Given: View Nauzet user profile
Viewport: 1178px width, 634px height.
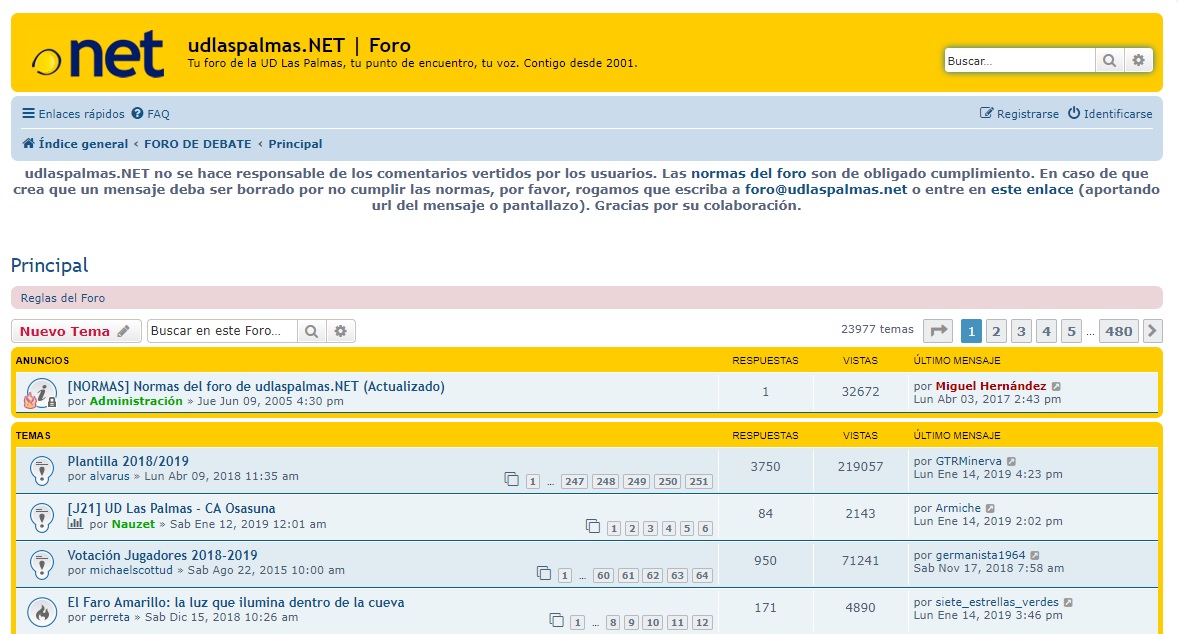Looking at the screenshot, I should 133,524.
